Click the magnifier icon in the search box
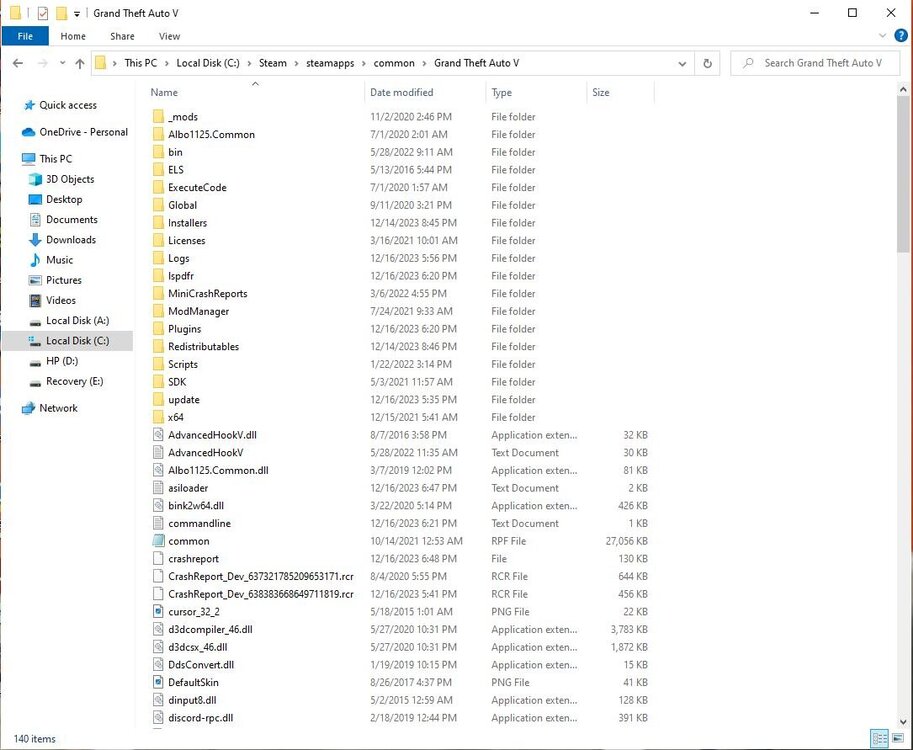913x750 pixels. [x=750, y=62]
